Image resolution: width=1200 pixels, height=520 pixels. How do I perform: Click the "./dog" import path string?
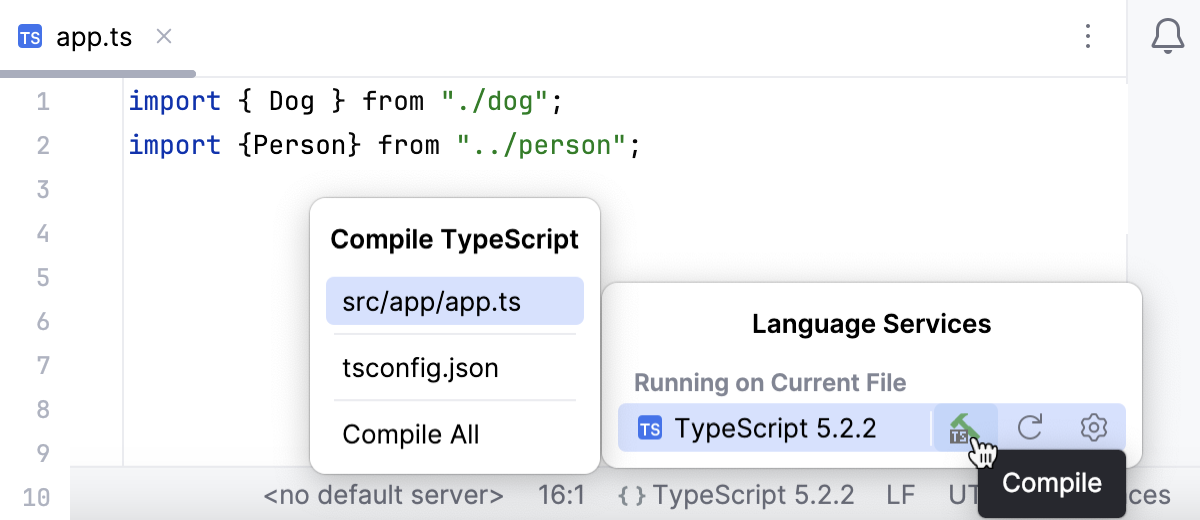click(495, 101)
